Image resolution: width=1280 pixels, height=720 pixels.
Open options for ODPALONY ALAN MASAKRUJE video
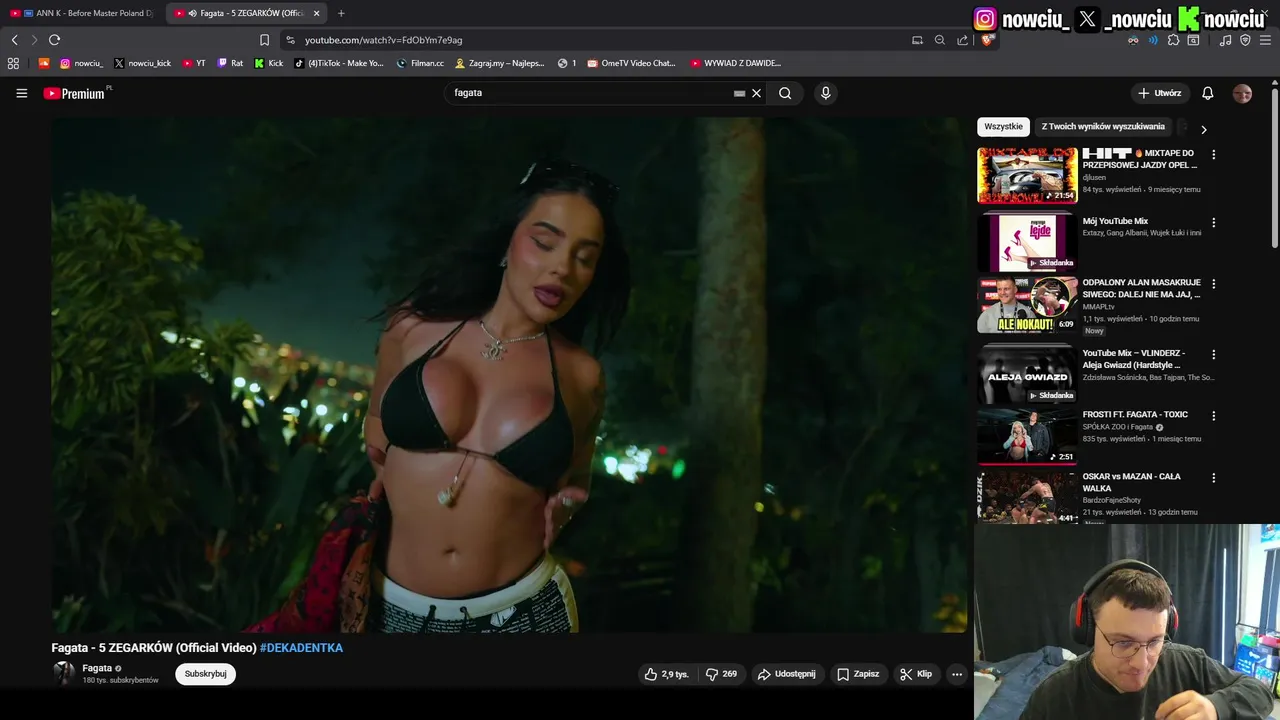point(1213,285)
